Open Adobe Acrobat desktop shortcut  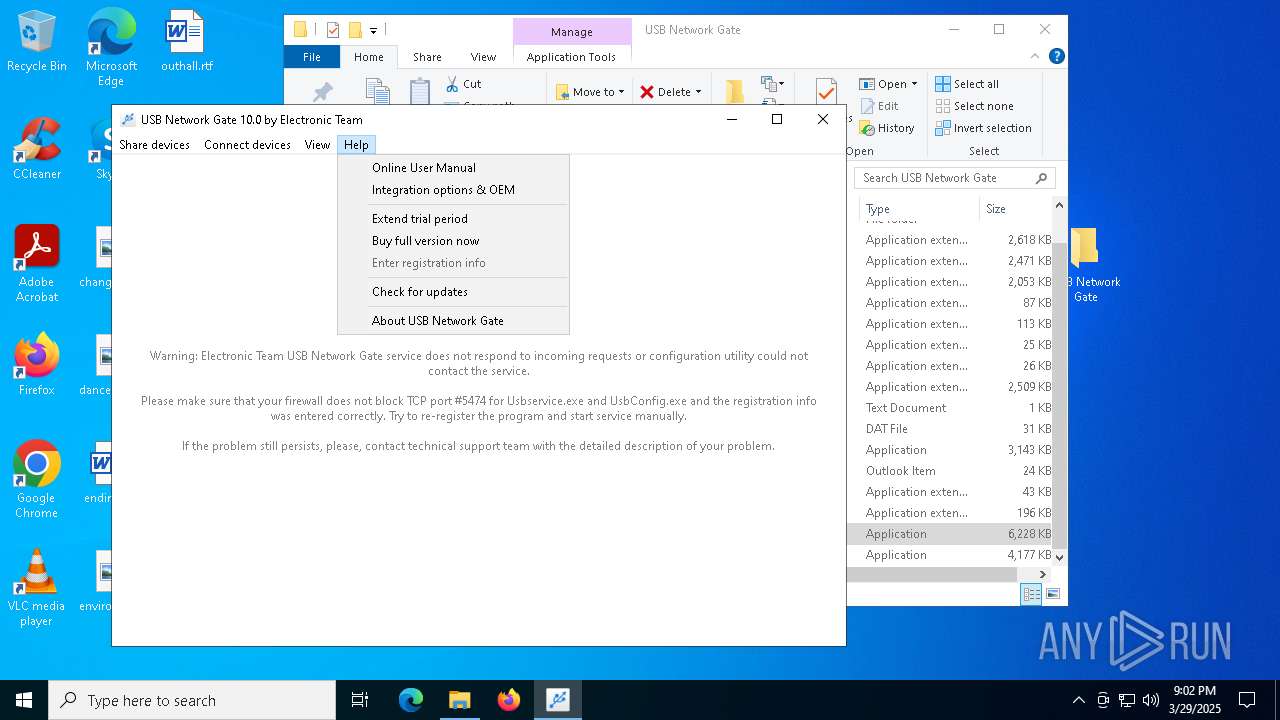point(37,264)
